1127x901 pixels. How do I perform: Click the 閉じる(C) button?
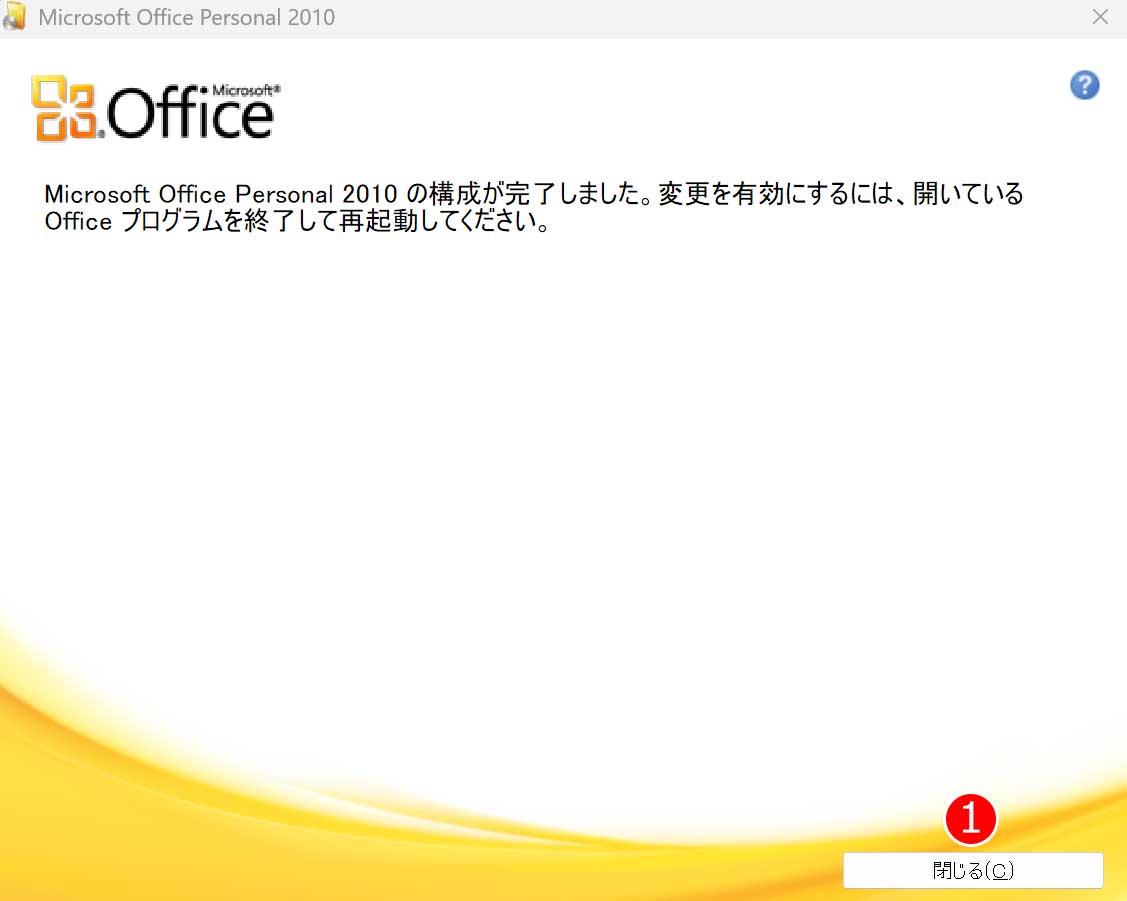(x=973, y=871)
